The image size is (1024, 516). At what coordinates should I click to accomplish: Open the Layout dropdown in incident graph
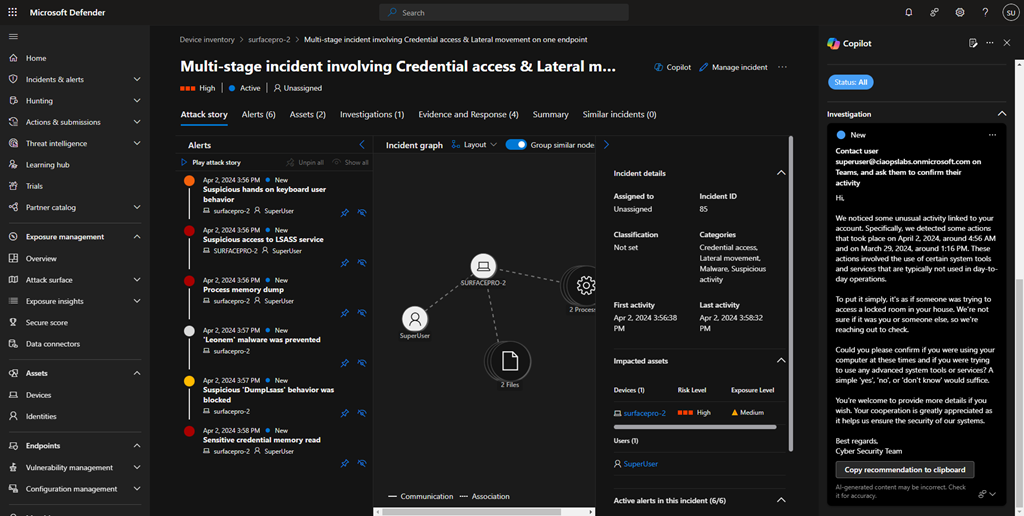(x=474, y=145)
